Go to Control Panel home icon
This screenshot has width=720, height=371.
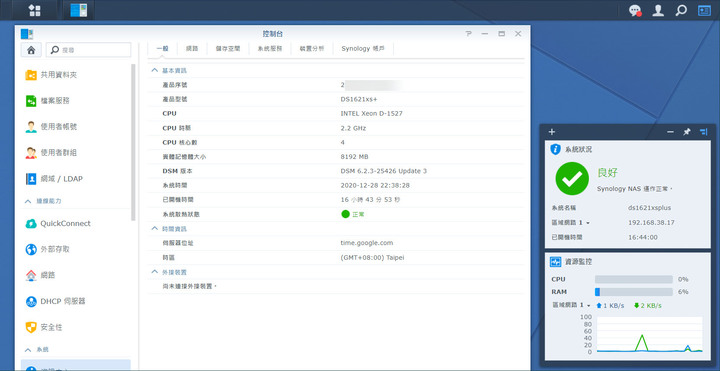coord(31,50)
